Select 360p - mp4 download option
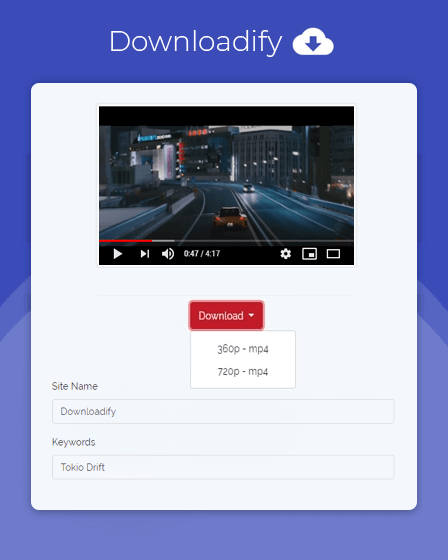 tap(243, 349)
